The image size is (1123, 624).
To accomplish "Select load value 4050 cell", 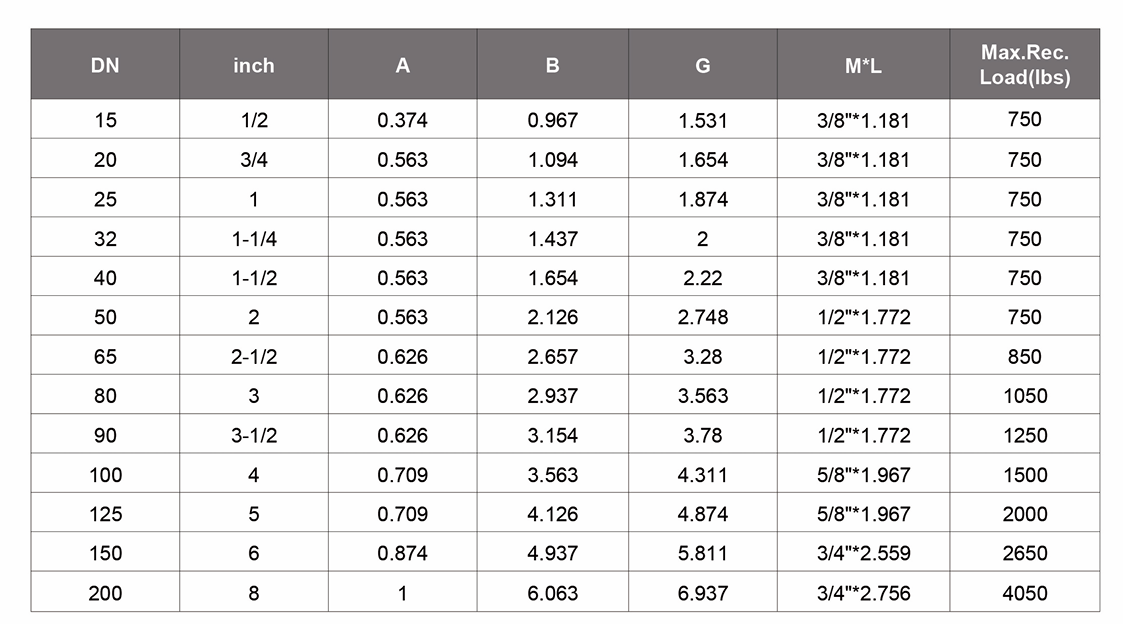I will [x=1024, y=593].
